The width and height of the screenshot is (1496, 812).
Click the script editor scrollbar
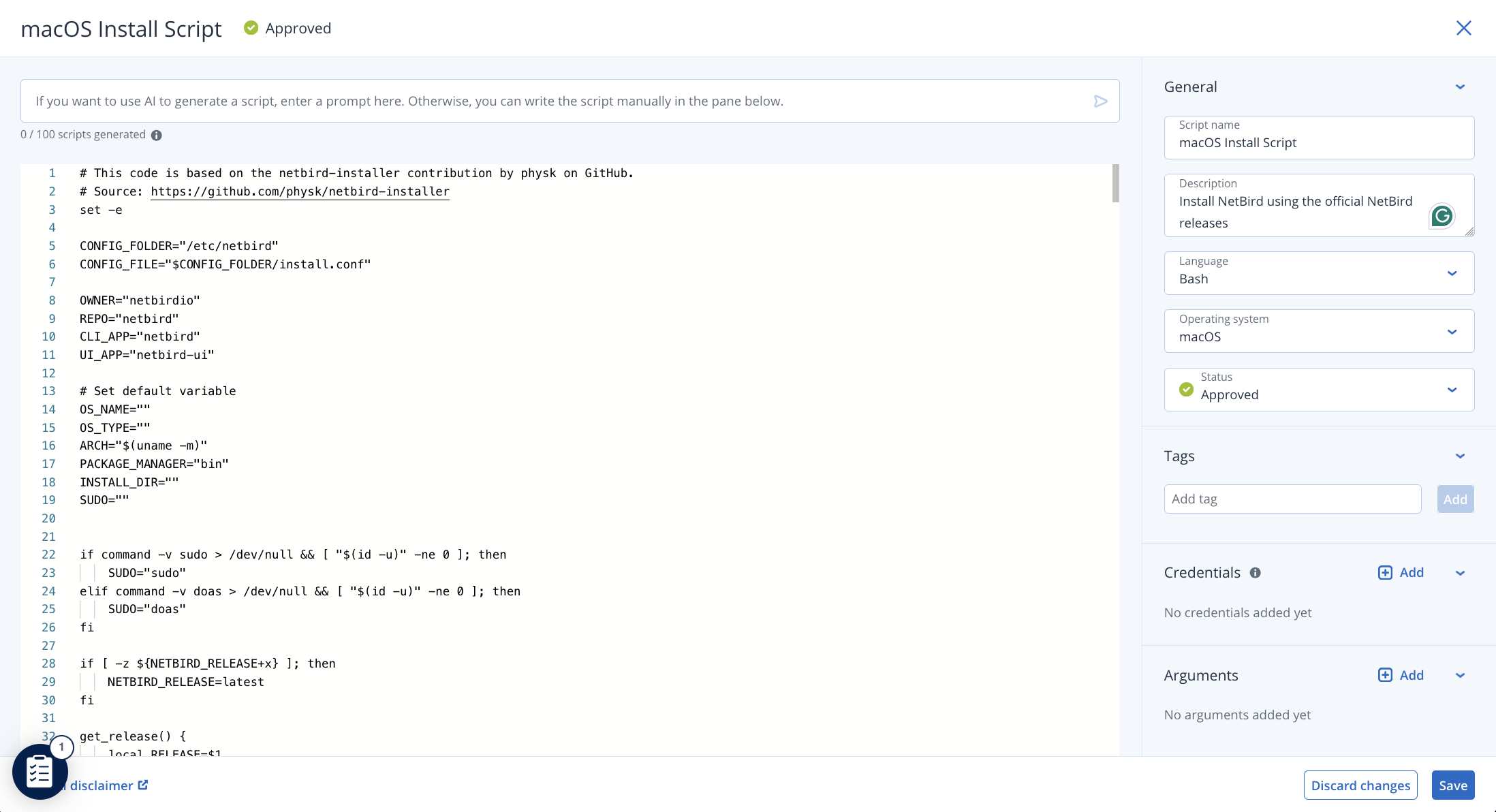(1115, 184)
